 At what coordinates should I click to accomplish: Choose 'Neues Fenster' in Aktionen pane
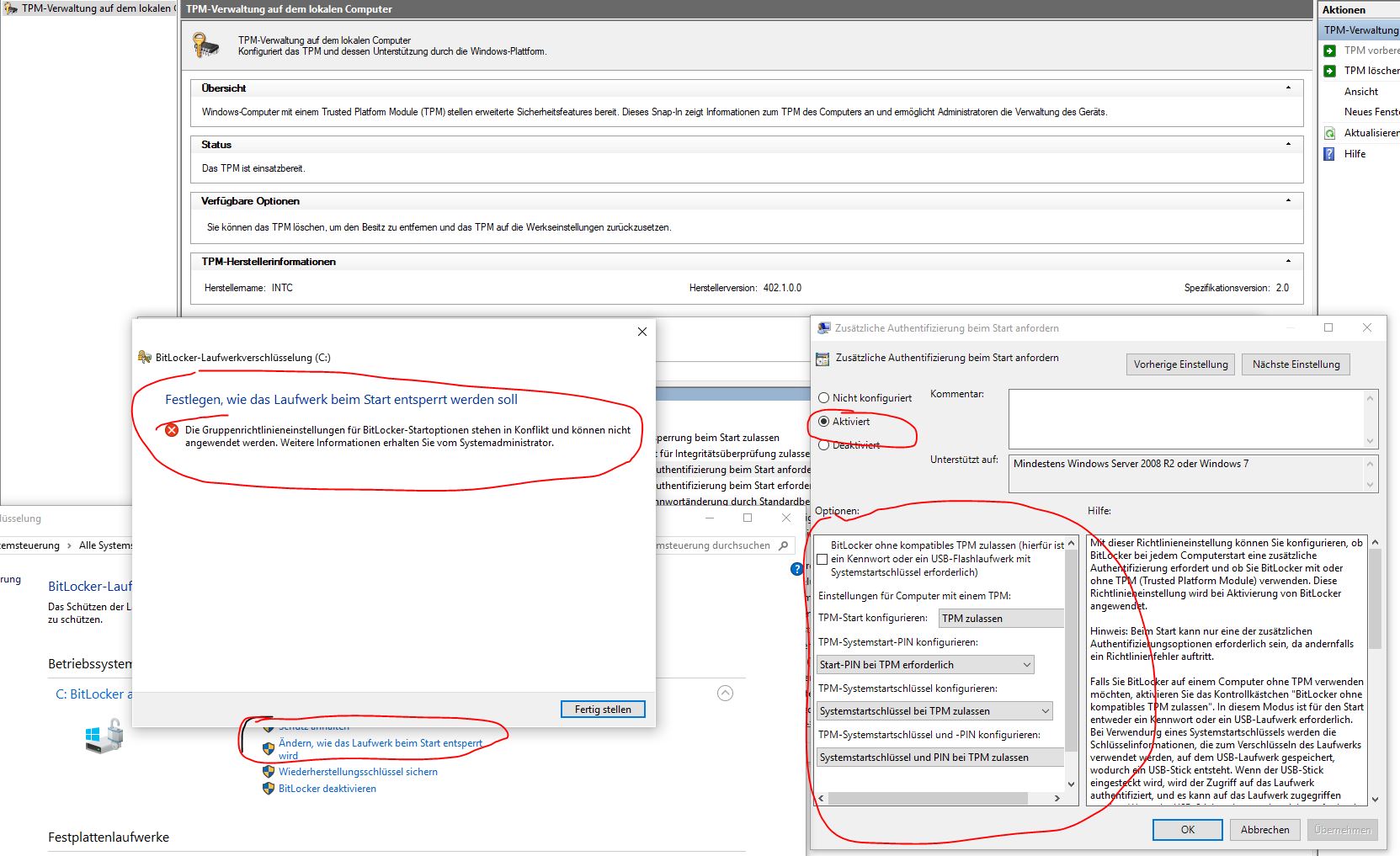[x=1371, y=112]
